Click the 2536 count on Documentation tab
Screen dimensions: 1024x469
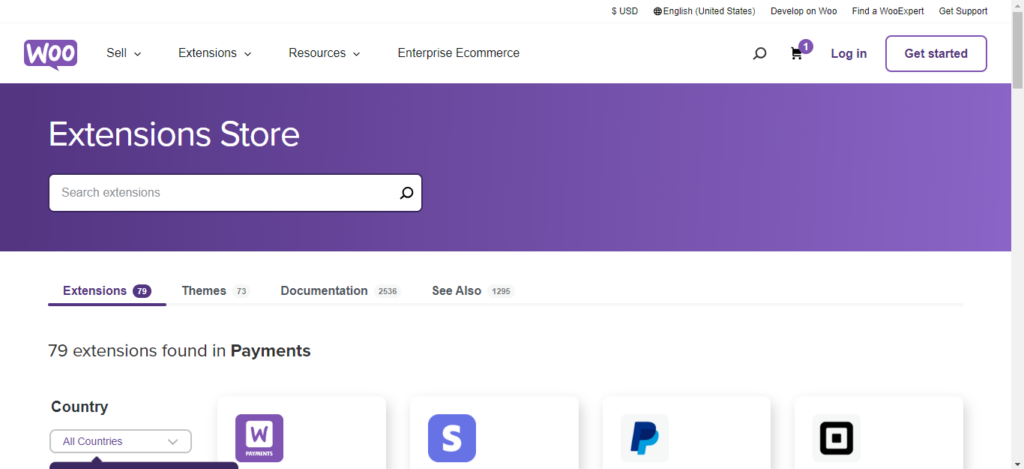click(387, 291)
